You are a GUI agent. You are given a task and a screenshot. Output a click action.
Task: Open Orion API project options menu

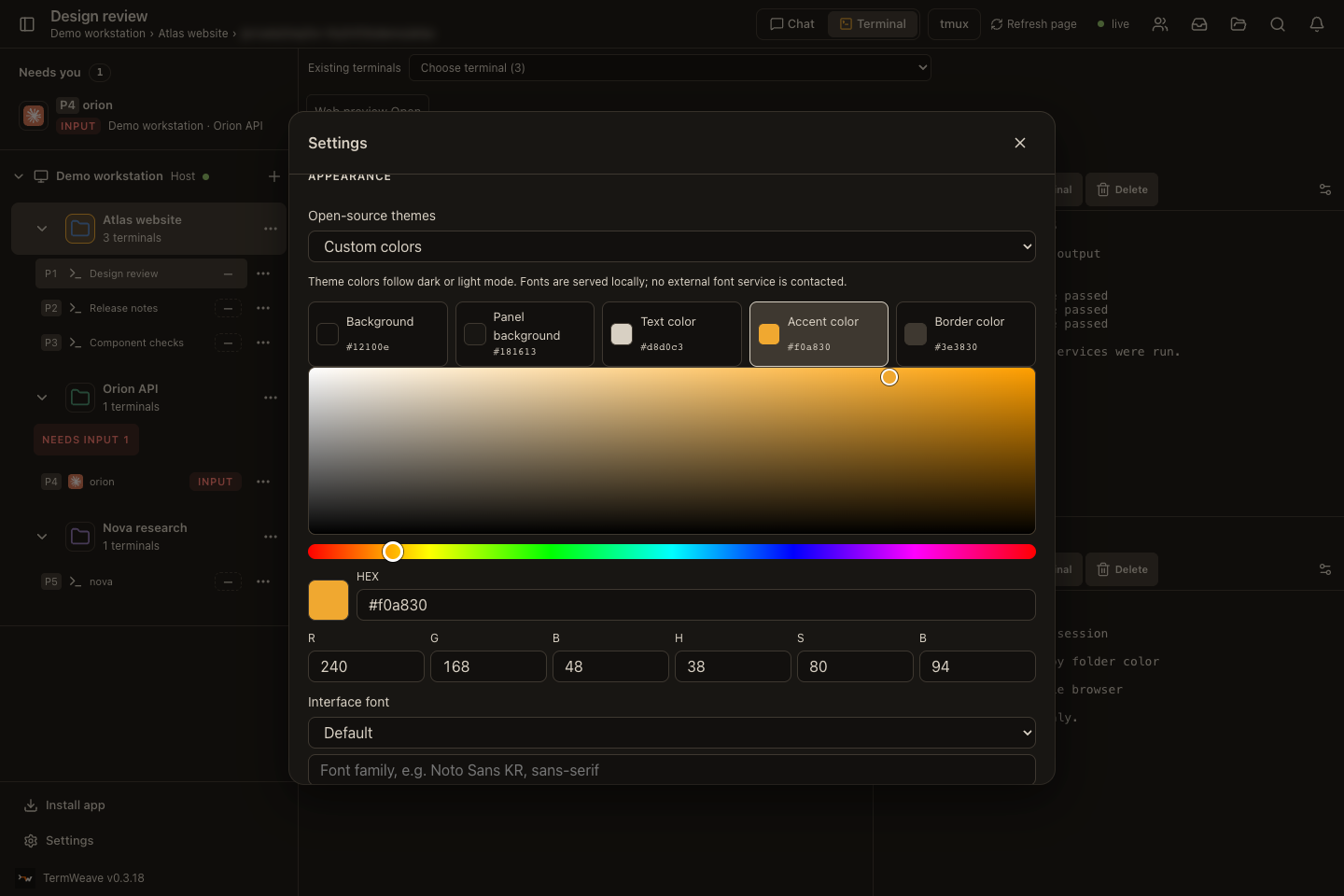(x=271, y=398)
